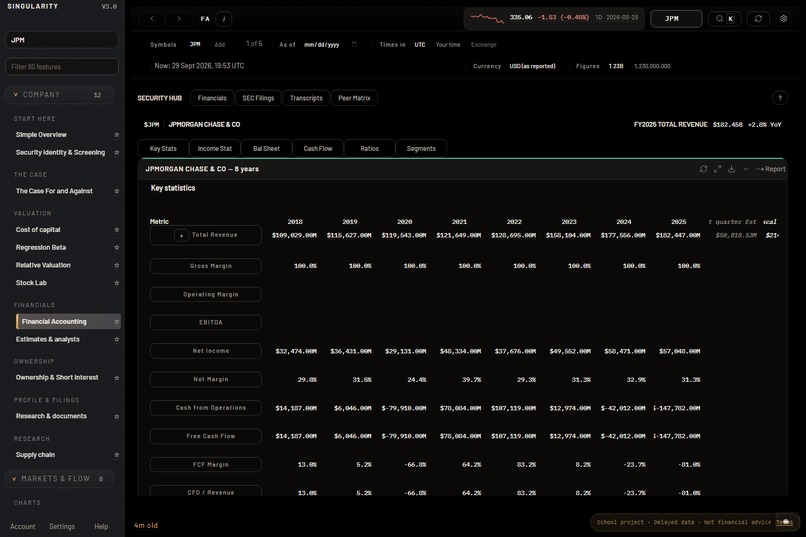Select the Cash Flow tab
Viewport: 806px width, 537px height.
[318, 149]
